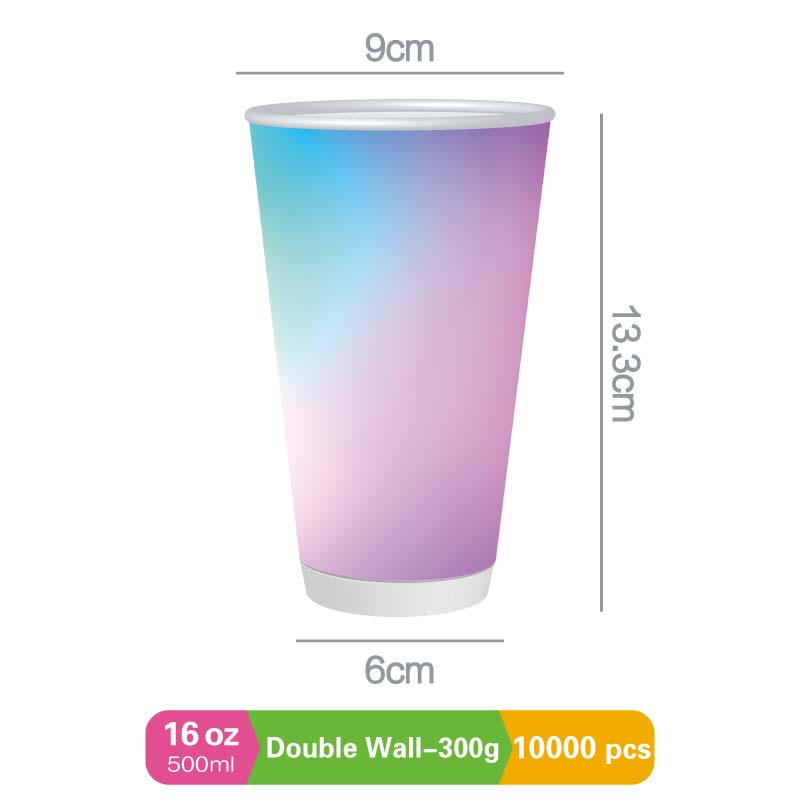
Task: Click the 500ml text under 16 oz
Action: (201, 765)
